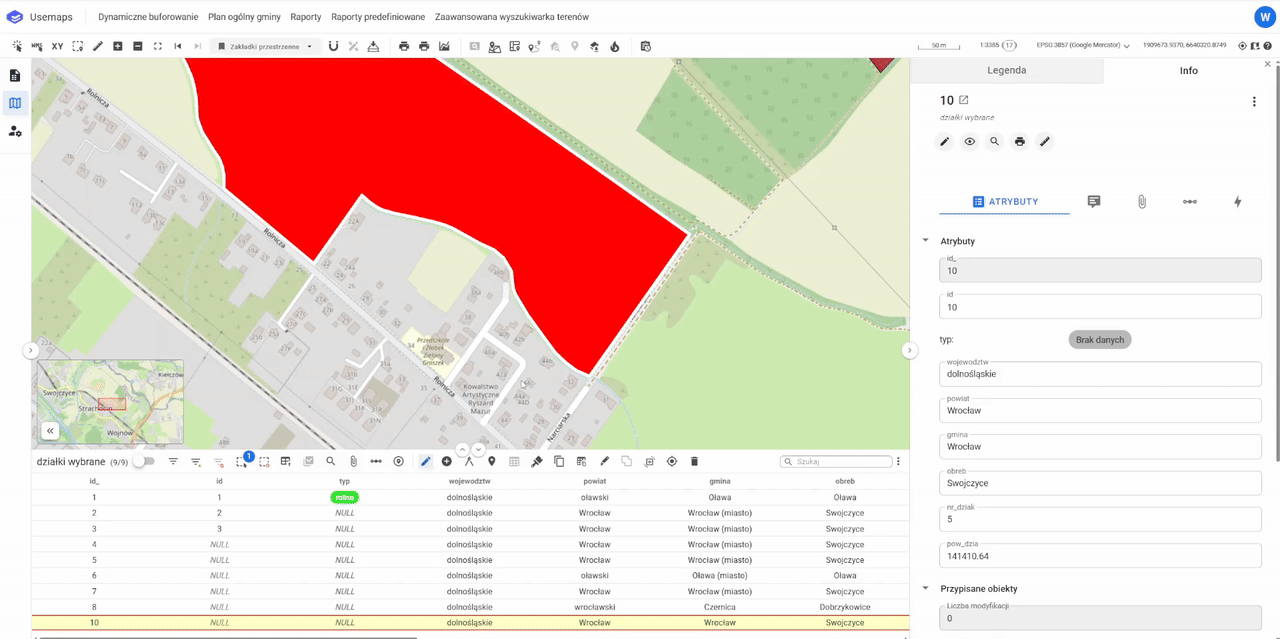
Task: Click the magnifier icon in Info panel
Action: pos(994,142)
